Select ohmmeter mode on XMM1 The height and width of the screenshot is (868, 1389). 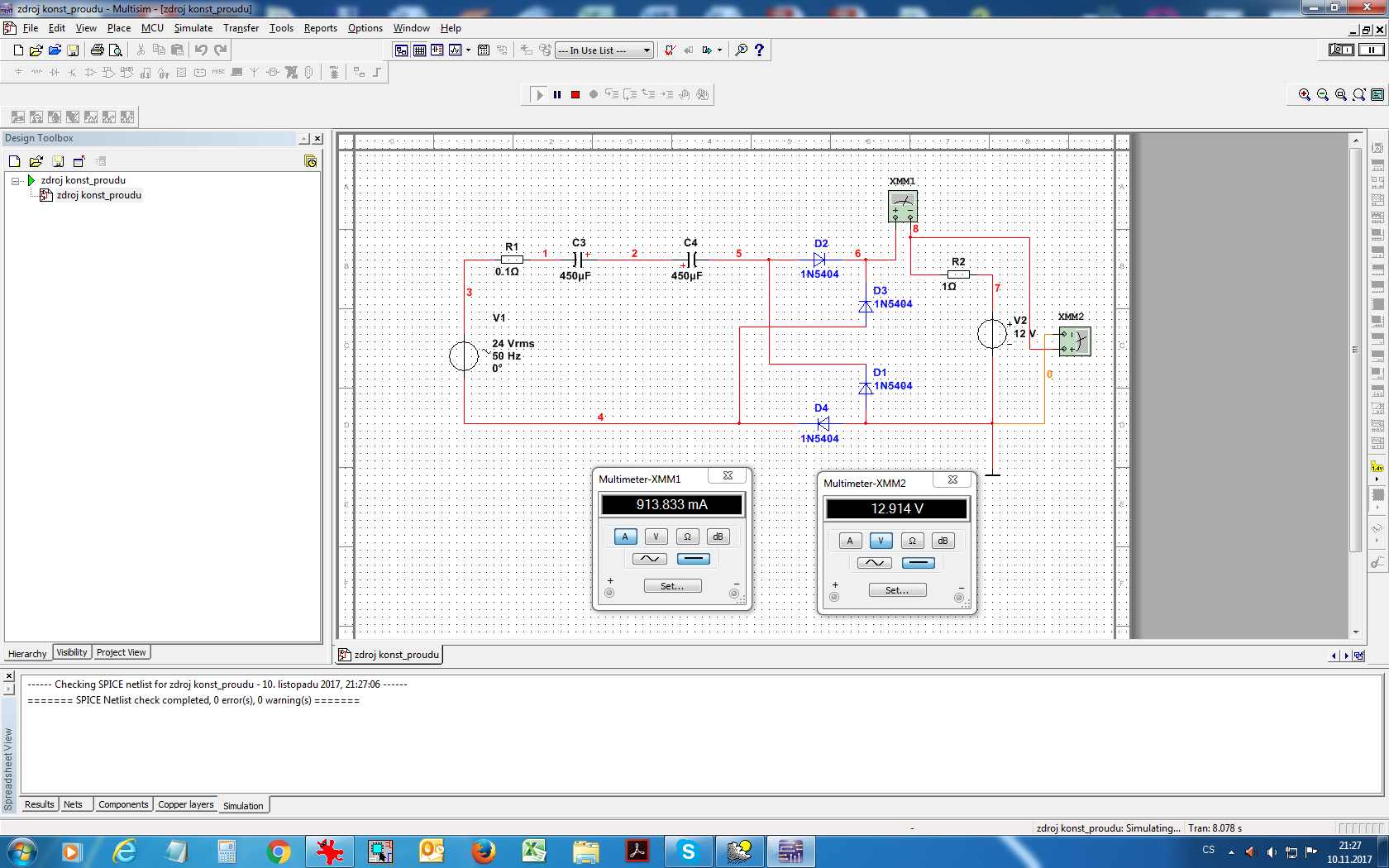pyautogui.click(x=687, y=537)
